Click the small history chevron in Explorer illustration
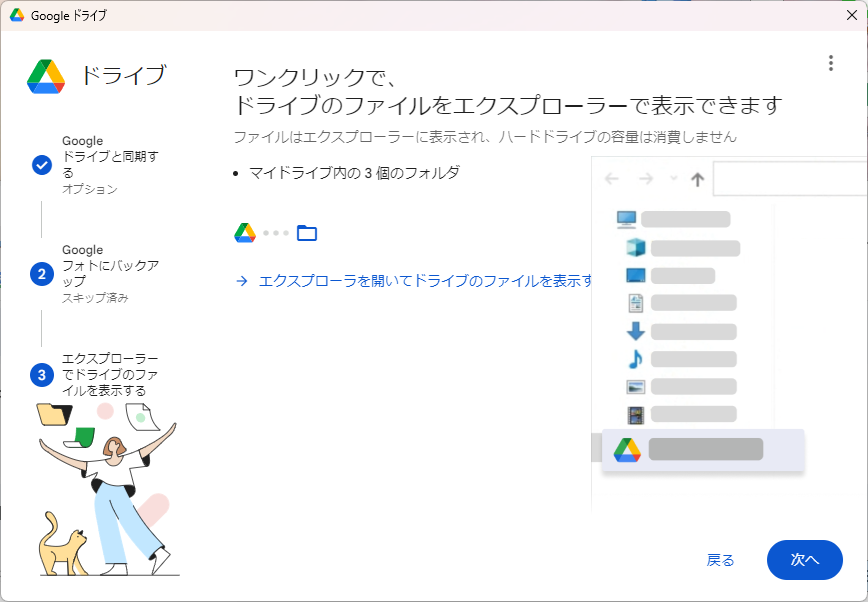 tap(674, 178)
